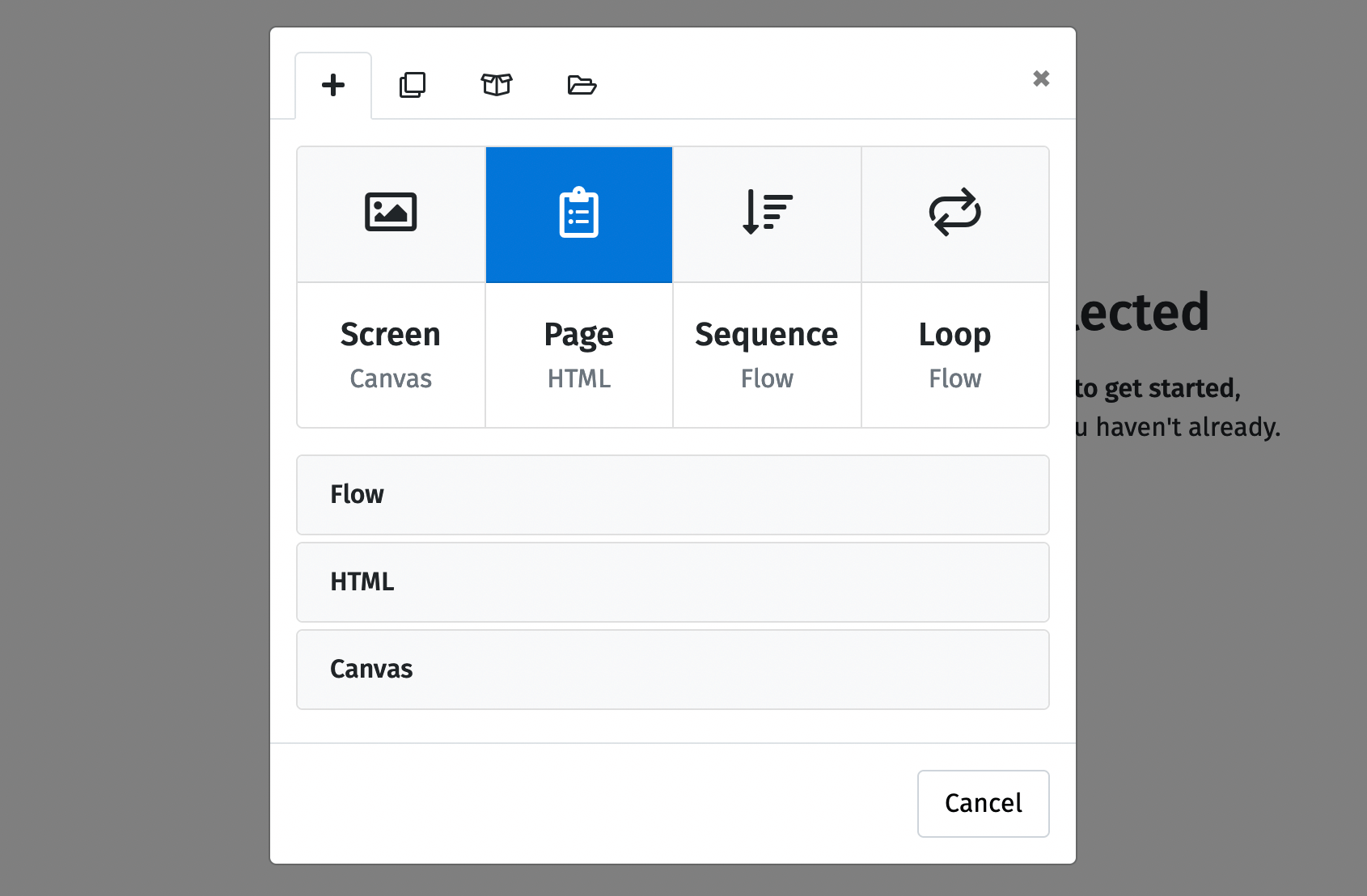1367x896 pixels.
Task: Switch to the add (+) tab
Action: coord(333,85)
